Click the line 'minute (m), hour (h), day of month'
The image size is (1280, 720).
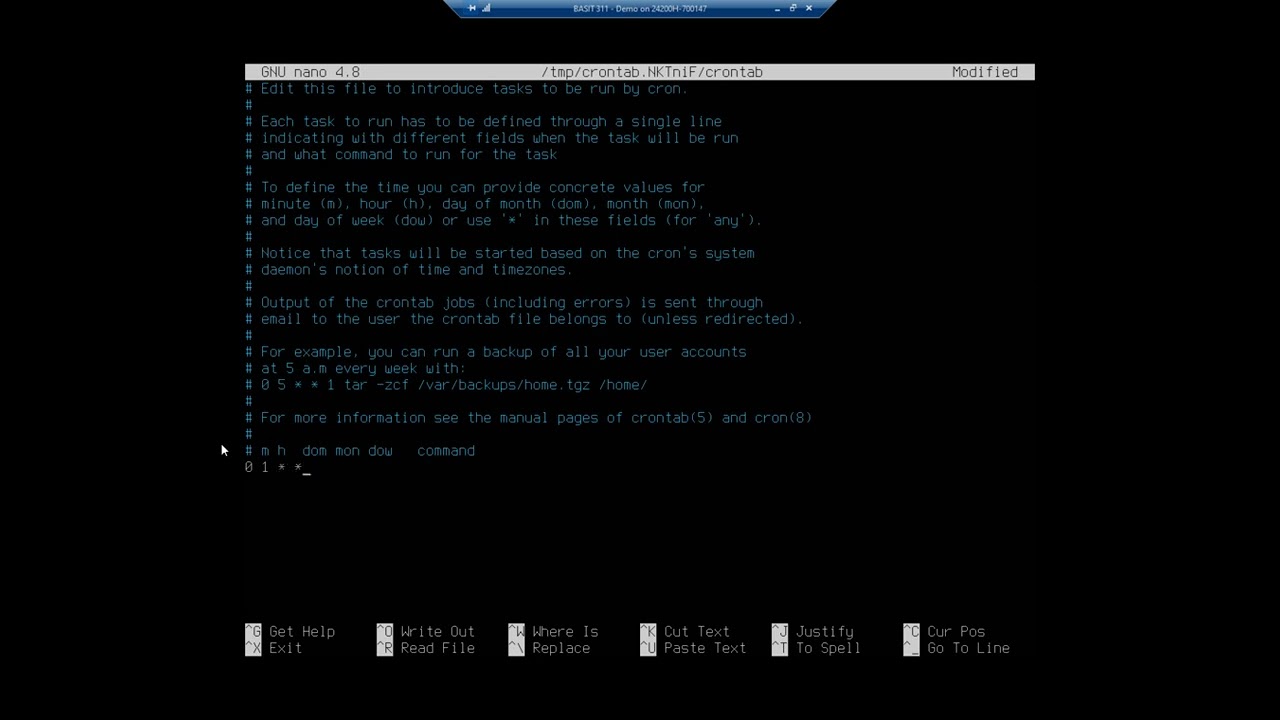(x=475, y=204)
